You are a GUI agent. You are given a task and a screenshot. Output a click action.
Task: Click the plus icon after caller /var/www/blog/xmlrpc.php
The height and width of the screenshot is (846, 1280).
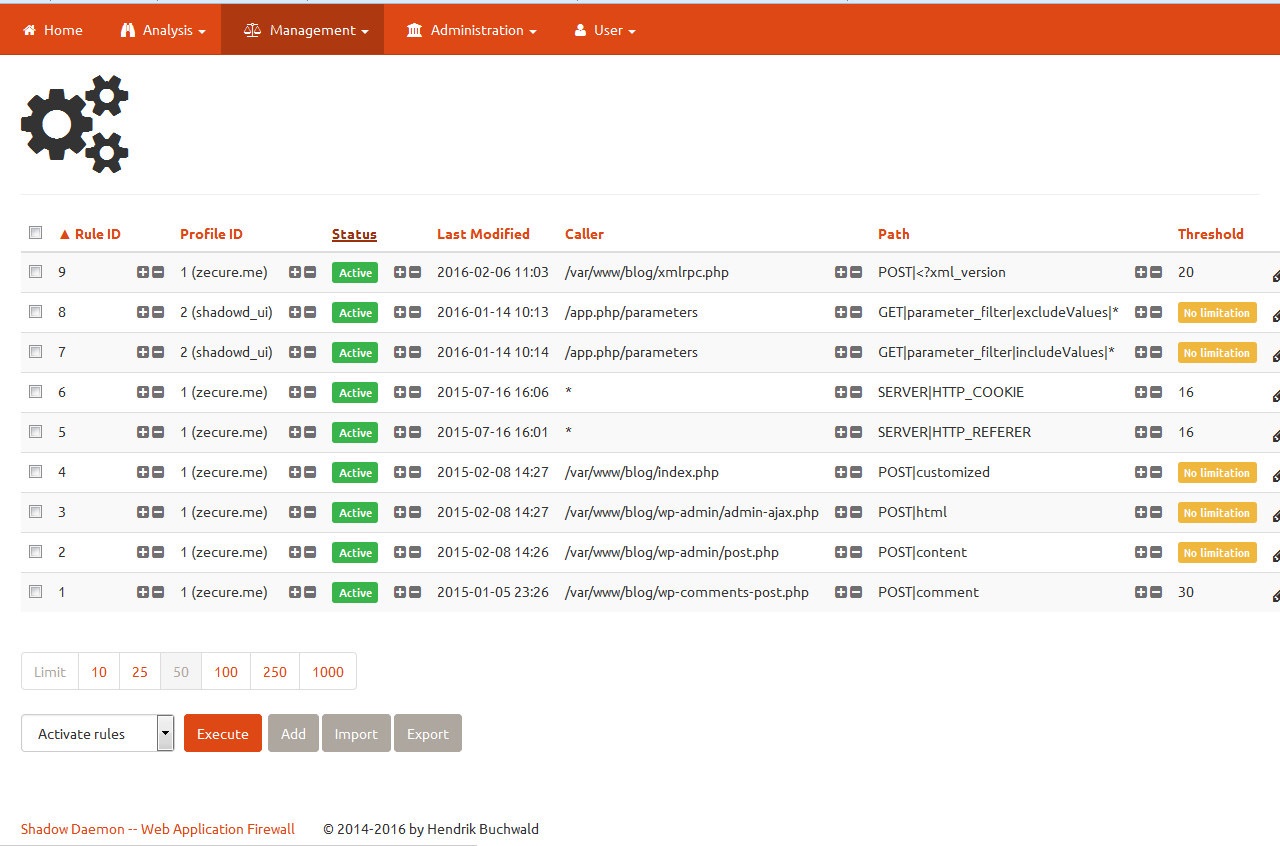pyautogui.click(x=841, y=272)
